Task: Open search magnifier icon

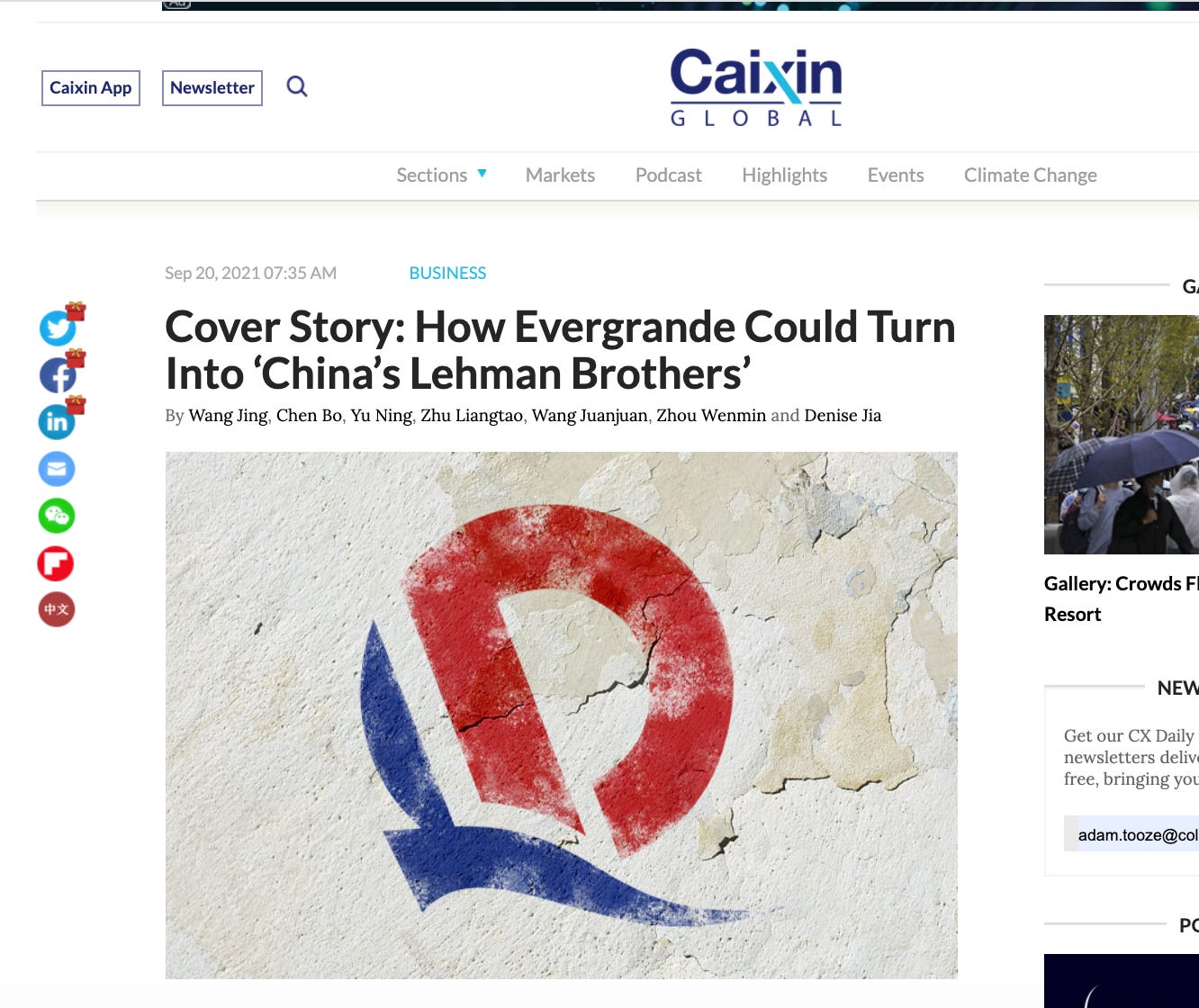Action: (x=297, y=87)
